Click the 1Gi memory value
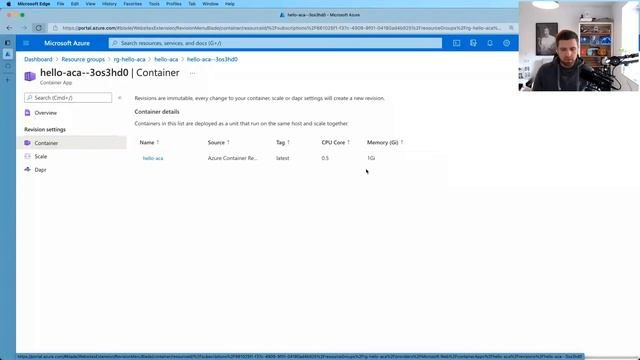 tap(371, 158)
